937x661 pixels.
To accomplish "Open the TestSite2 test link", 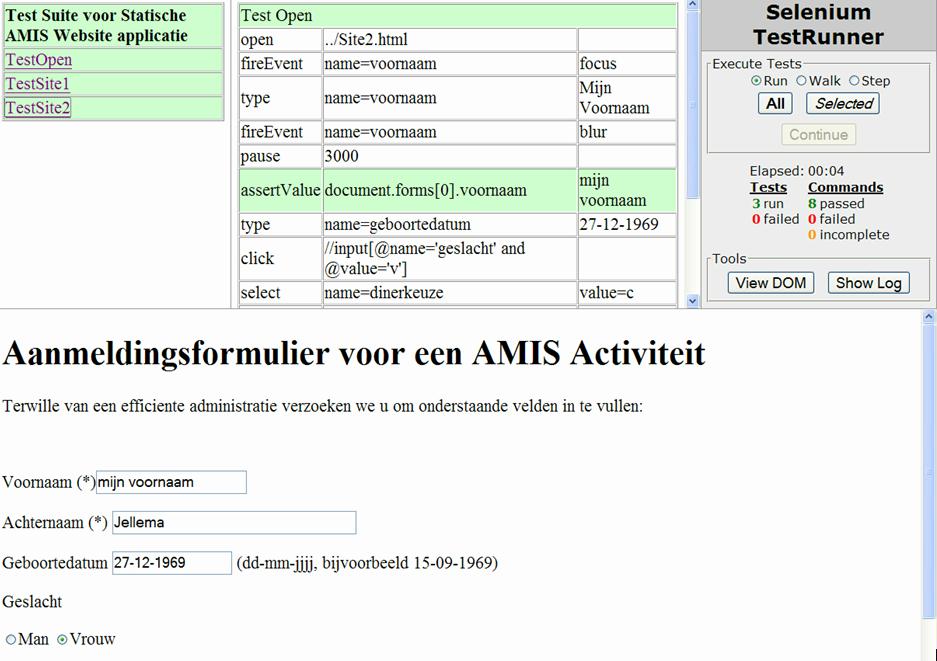I will click(x=38, y=108).
